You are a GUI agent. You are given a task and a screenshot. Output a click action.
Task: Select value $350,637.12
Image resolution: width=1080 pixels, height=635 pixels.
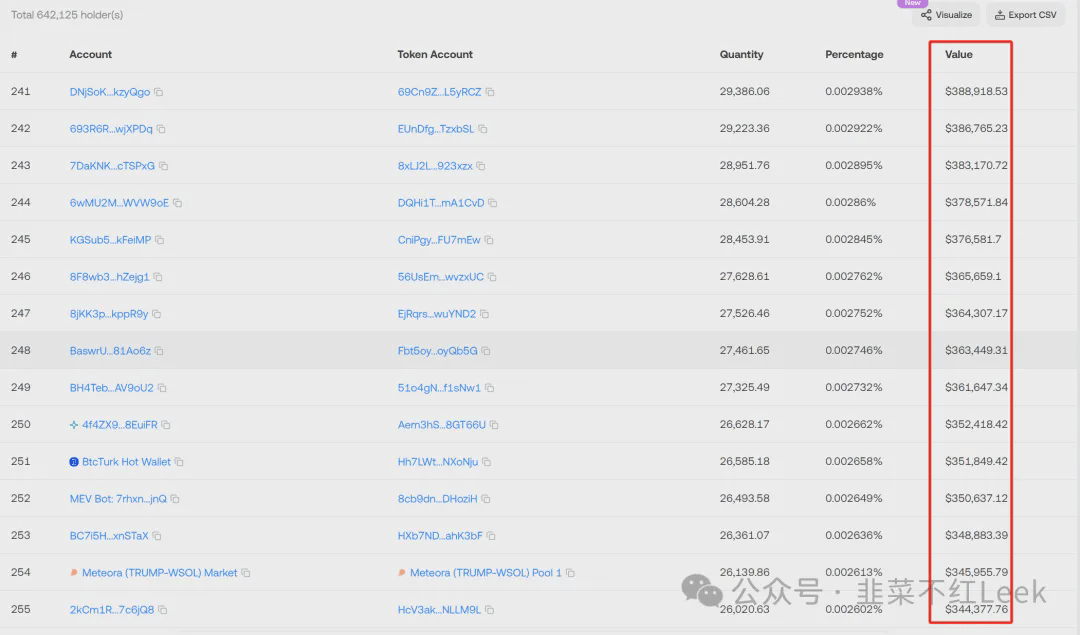tap(976, 498)
